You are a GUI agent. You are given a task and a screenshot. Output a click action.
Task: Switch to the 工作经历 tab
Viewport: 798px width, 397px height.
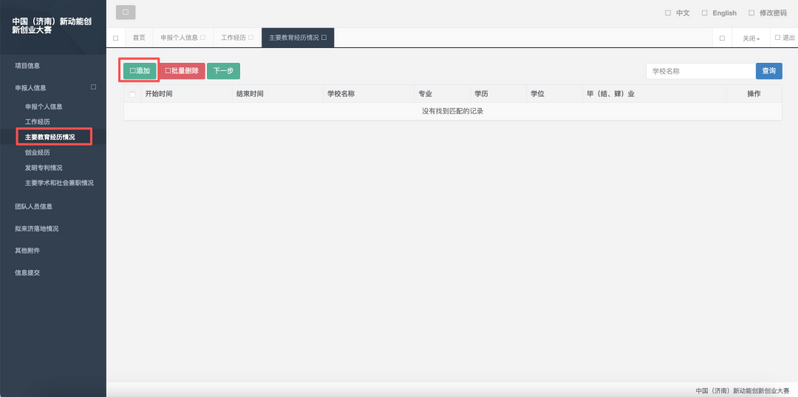pyautogui.click(x=233, y=38)
